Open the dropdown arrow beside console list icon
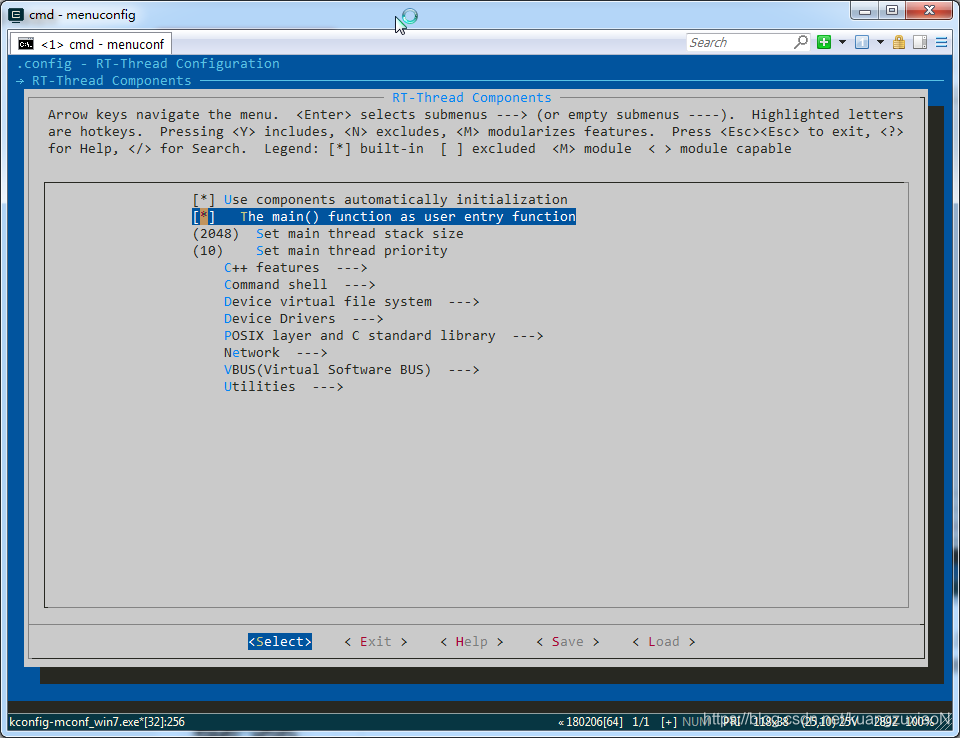Viewport: 960px width, 738px height. [x=880, y=42]
